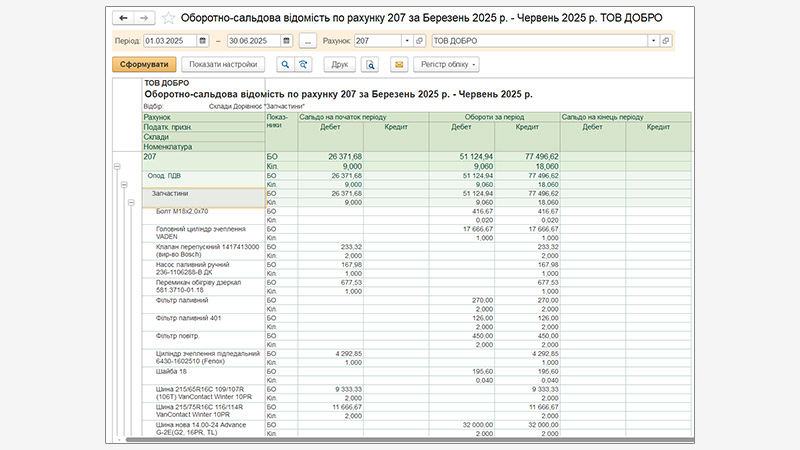Open print preview icon next to Друк

(x=370, y=64)
